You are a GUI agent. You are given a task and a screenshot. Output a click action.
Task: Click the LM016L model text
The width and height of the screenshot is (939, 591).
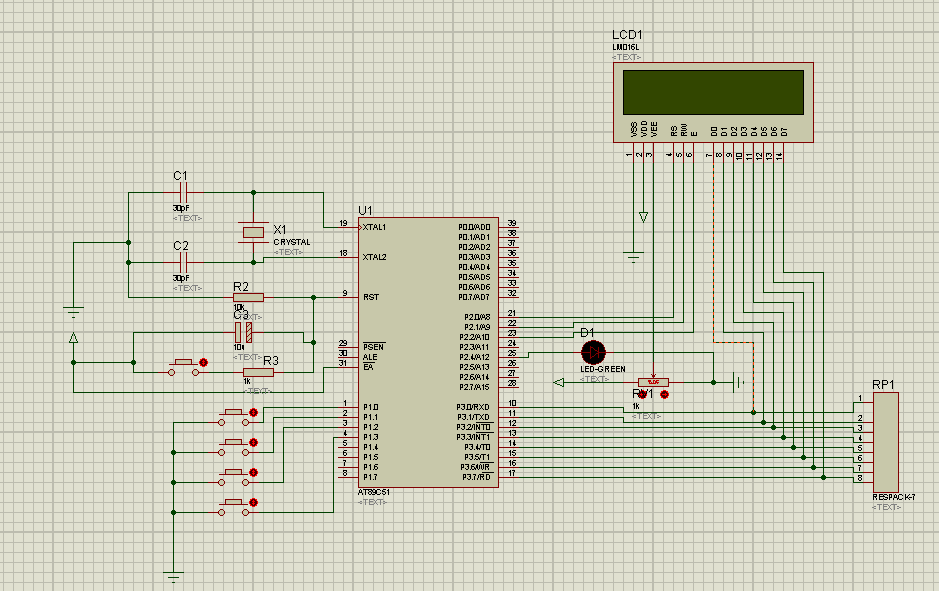click(625, 47)
